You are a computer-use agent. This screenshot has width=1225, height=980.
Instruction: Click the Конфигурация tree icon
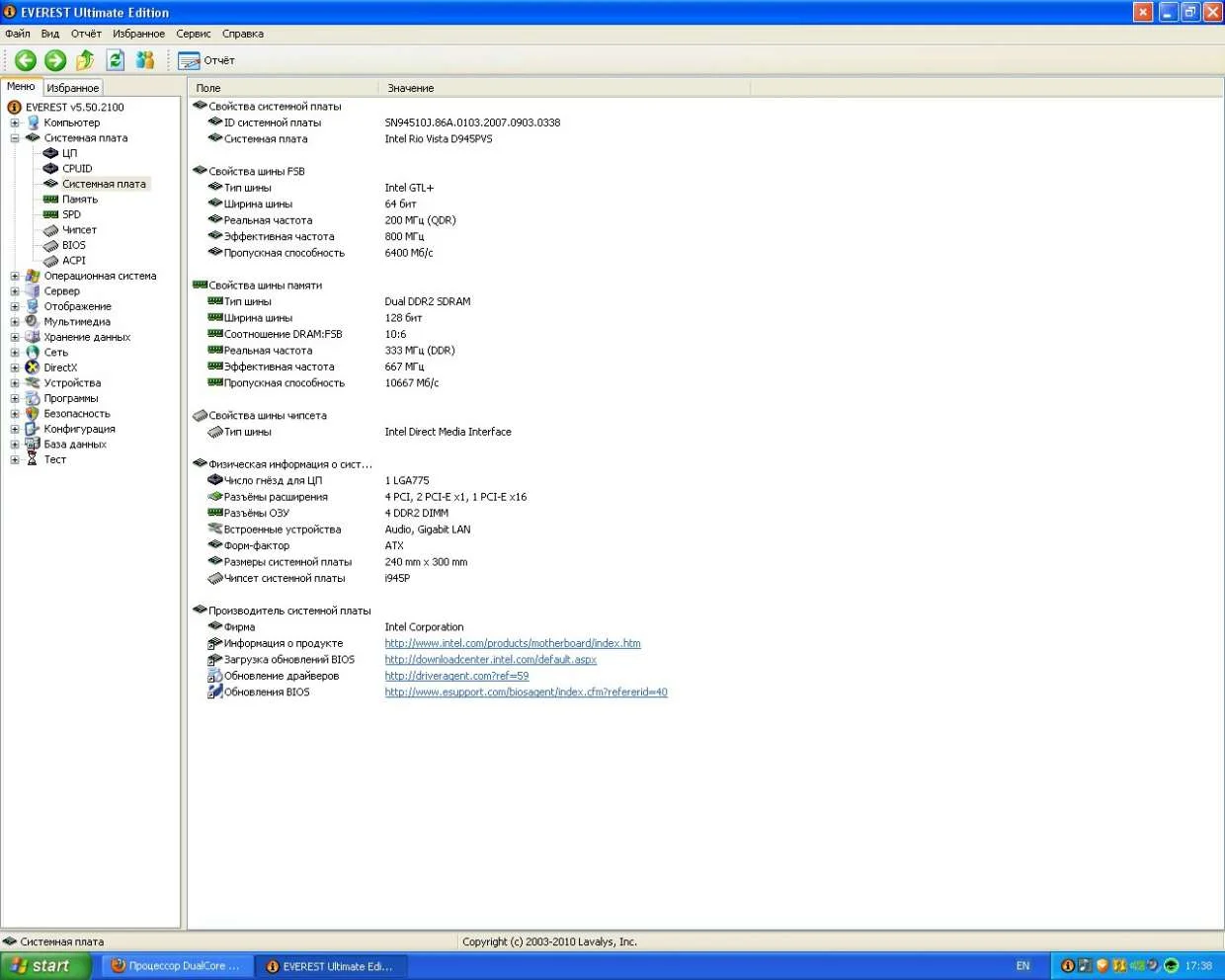pyautogui.click(x=33, y=429)
